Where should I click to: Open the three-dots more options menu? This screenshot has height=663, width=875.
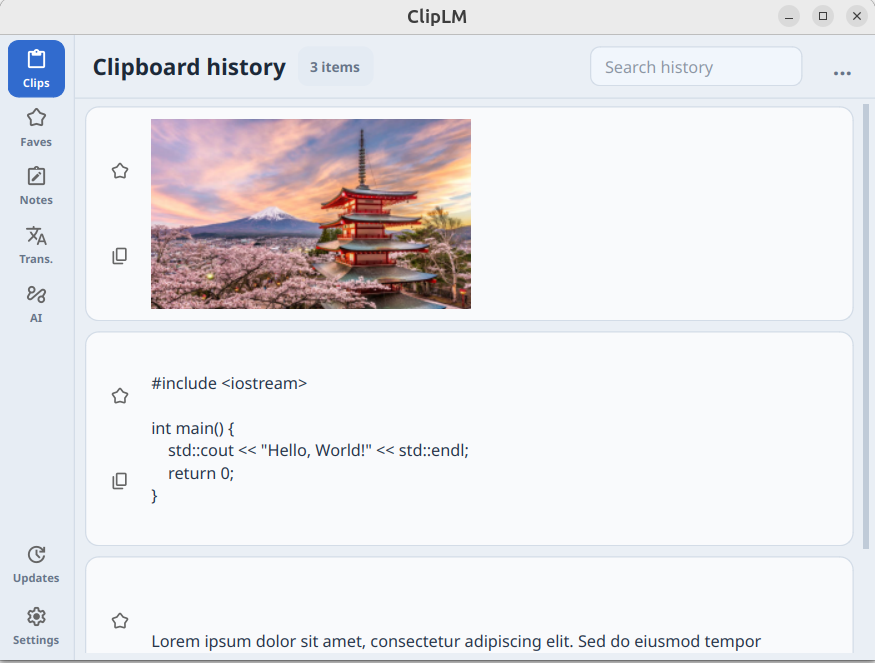(842, 73)
